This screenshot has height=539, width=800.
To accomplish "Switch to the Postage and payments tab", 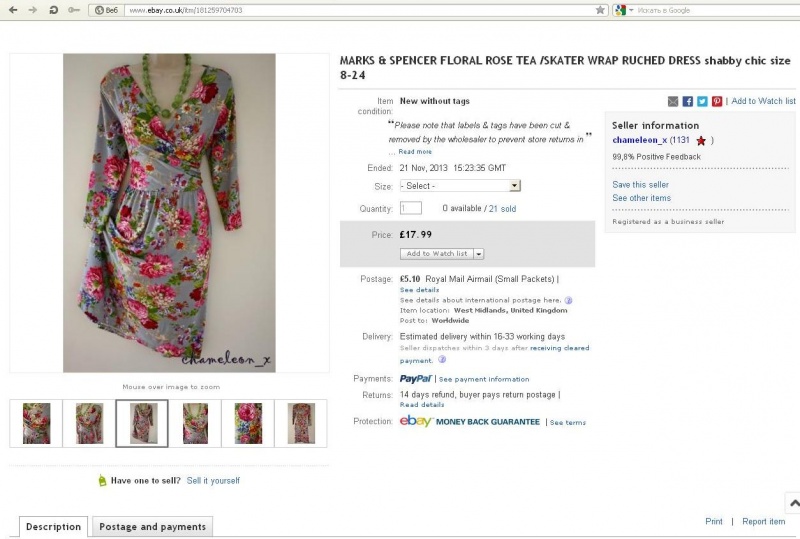I will [153, 527].
